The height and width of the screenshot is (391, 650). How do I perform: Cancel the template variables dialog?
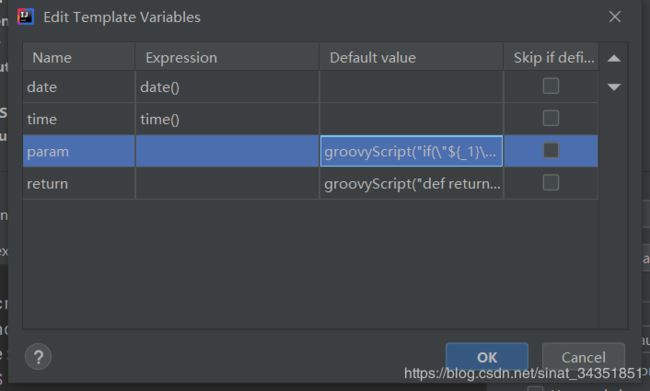tap(583, 357)
